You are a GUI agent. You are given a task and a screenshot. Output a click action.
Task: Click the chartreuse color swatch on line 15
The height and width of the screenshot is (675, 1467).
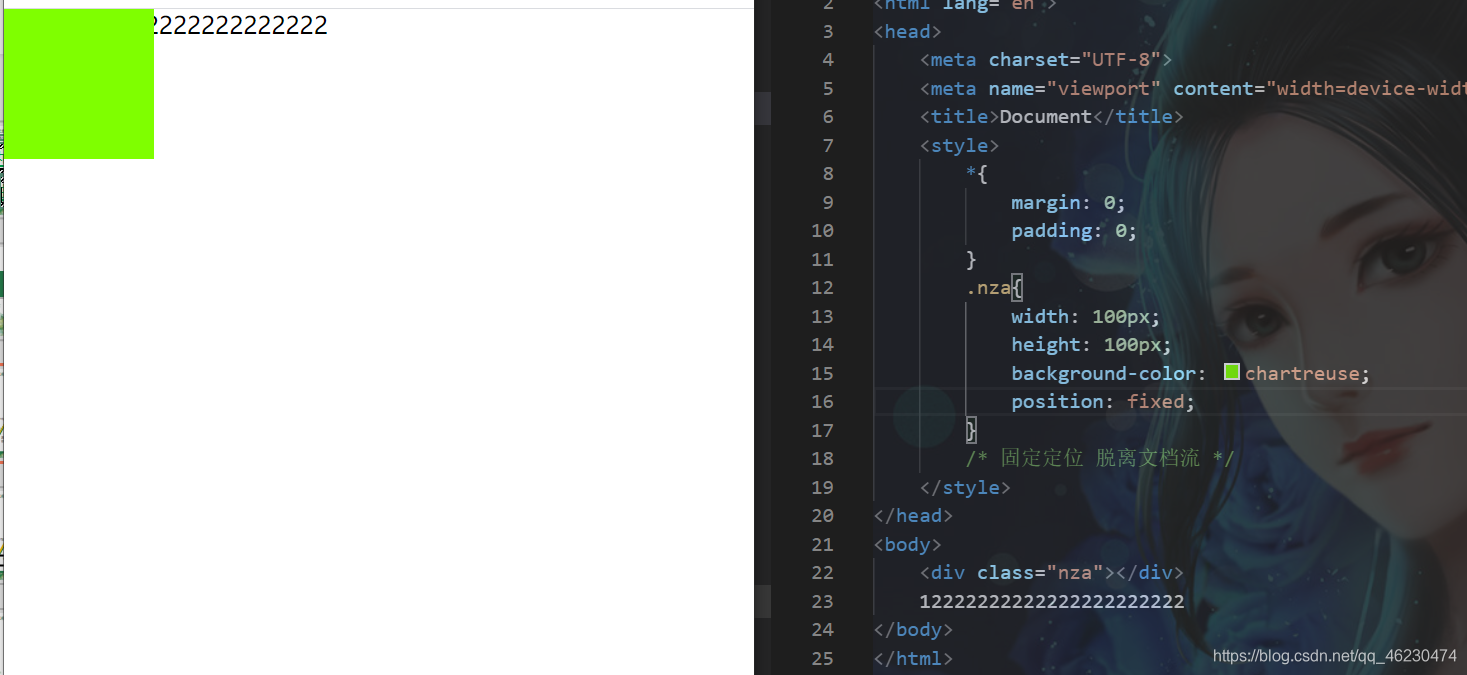1232,372
